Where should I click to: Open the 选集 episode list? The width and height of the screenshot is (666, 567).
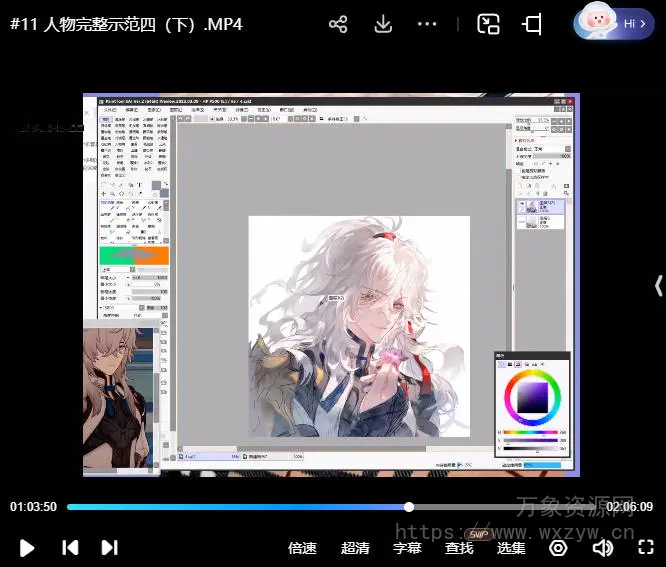point(511,548)
